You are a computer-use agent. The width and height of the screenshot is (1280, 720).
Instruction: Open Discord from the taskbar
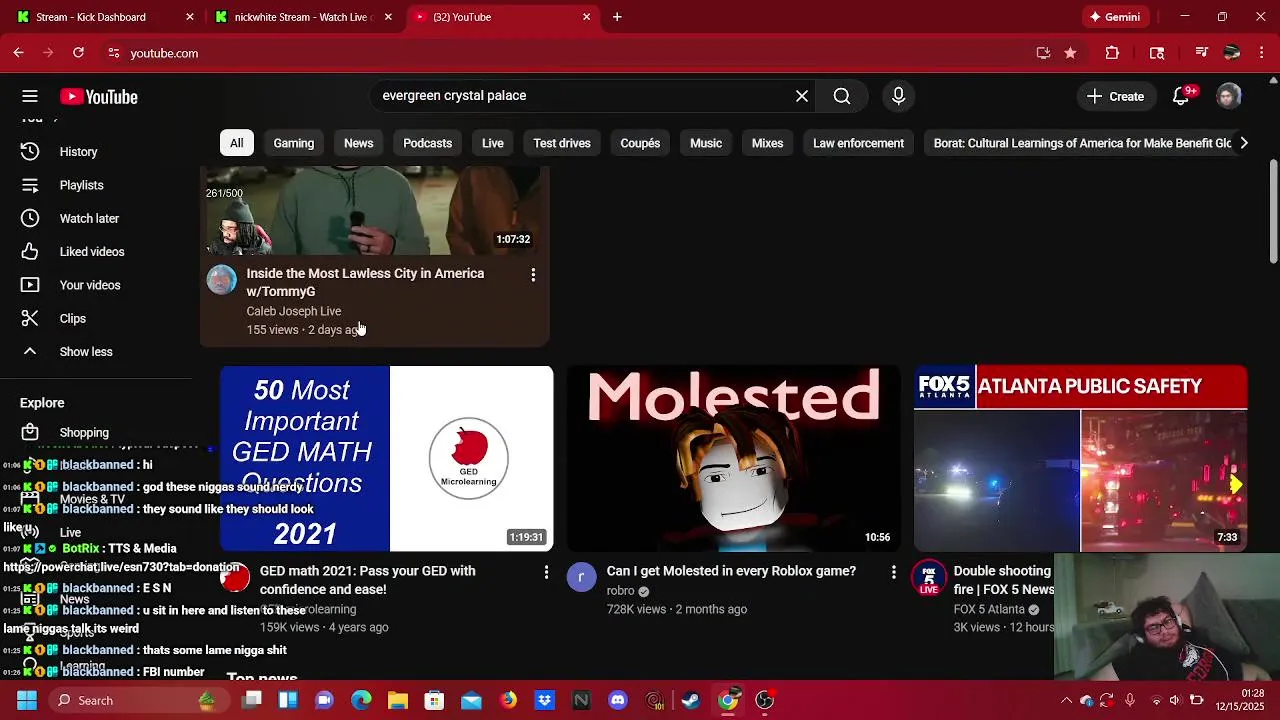pos(618,700)
